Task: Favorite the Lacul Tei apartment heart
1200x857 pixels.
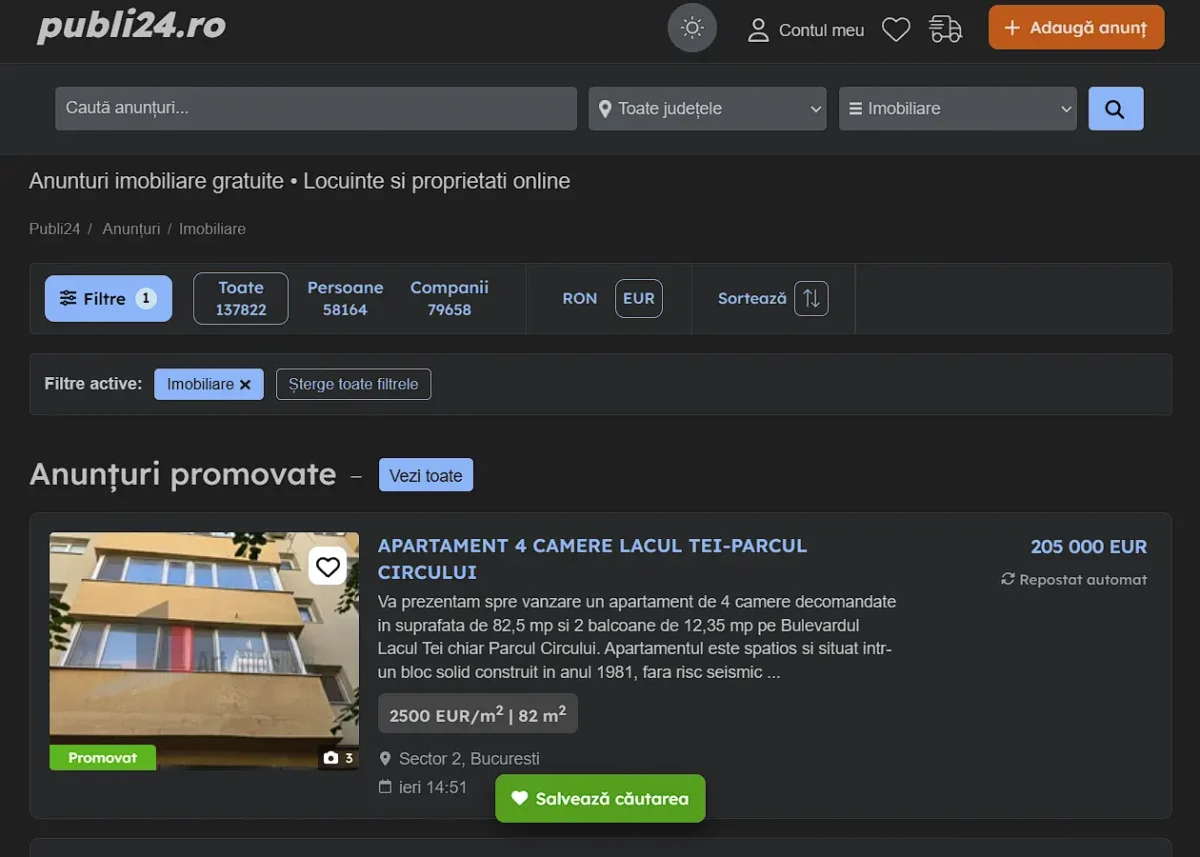Action: (x=328, y=567)
